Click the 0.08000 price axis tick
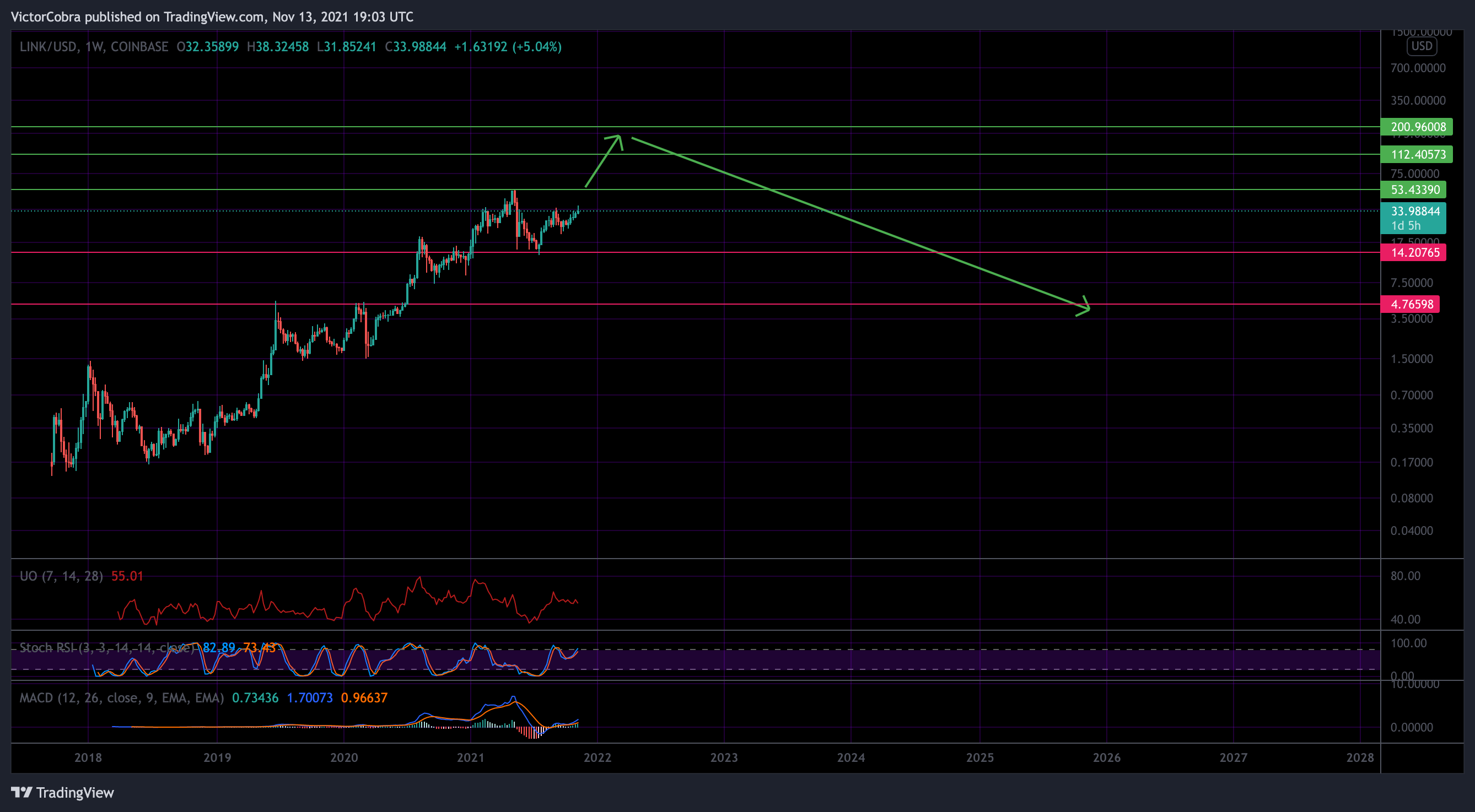 (1412, 499)
